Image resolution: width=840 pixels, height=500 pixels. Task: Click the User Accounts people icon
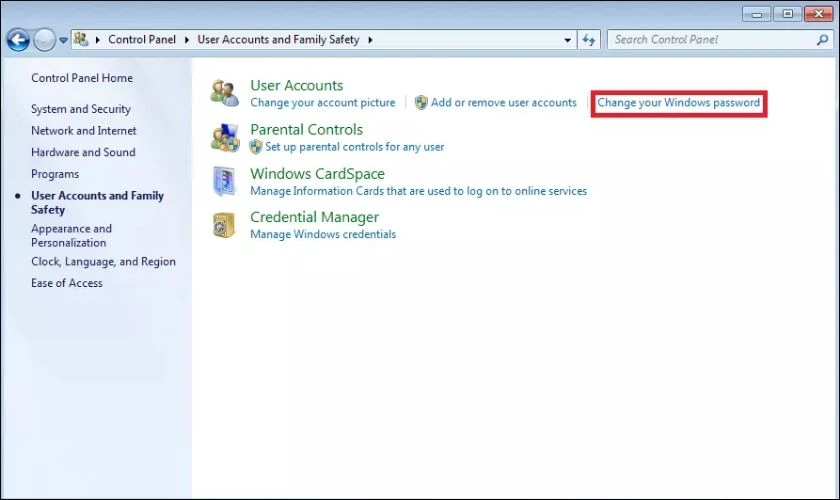224,93
